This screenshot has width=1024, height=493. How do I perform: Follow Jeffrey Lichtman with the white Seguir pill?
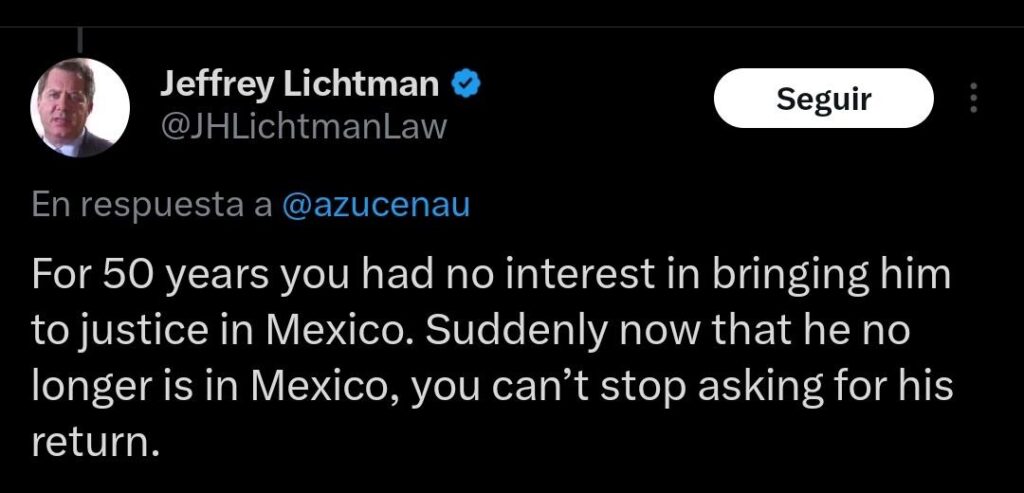point(824,98)
